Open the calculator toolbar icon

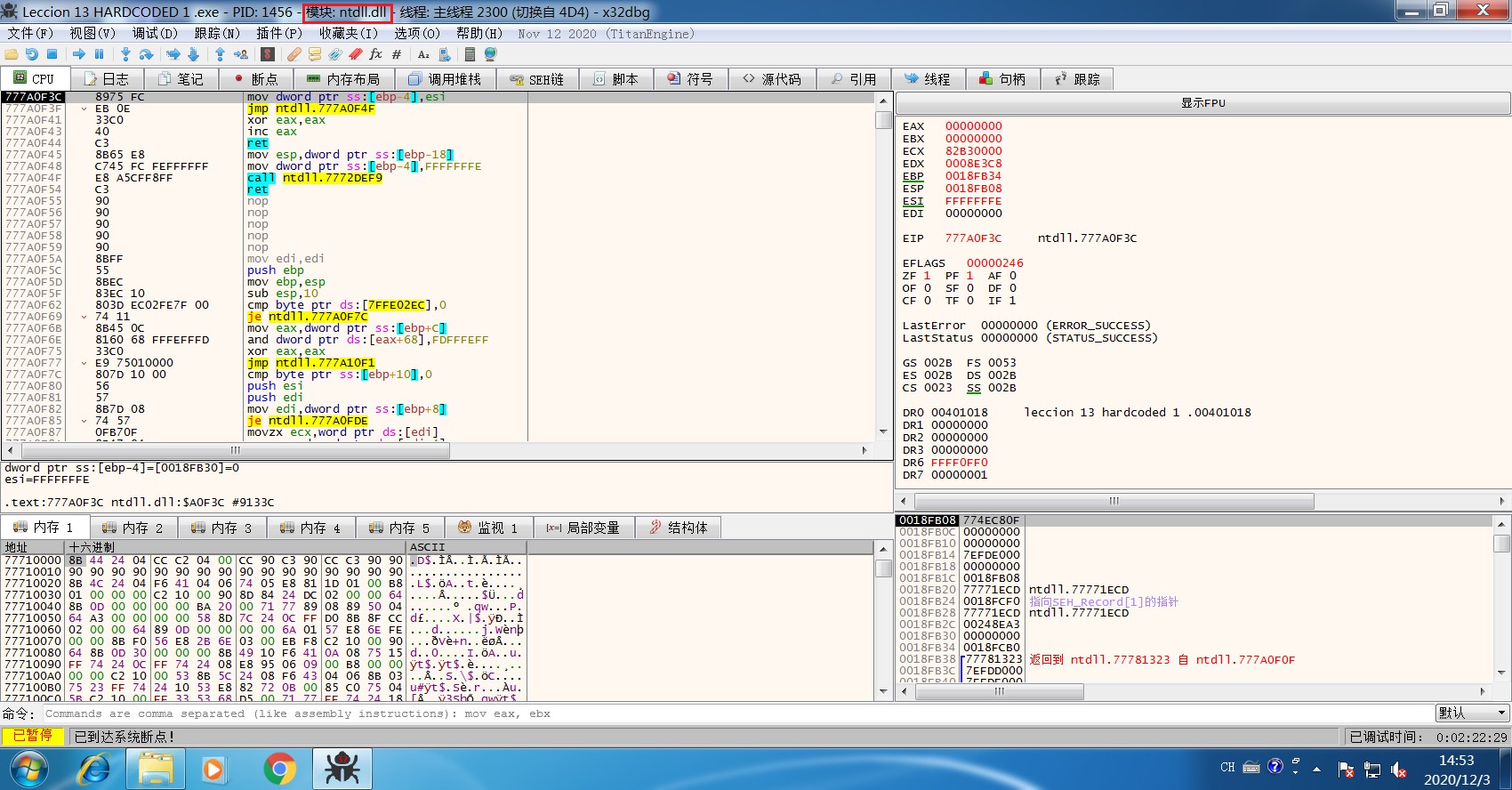470,54
